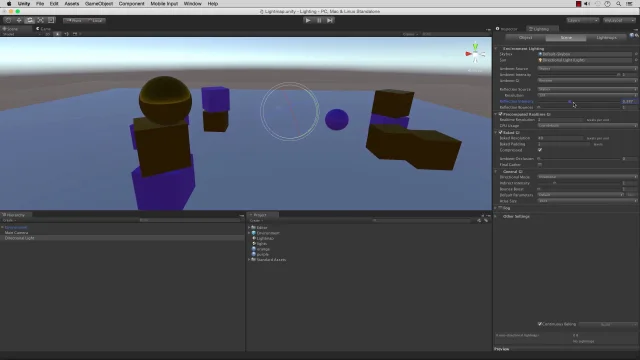The image size is (640, 360).
Task: Select Environment object in Hierarchy
Action: click(x=16, y=227)
